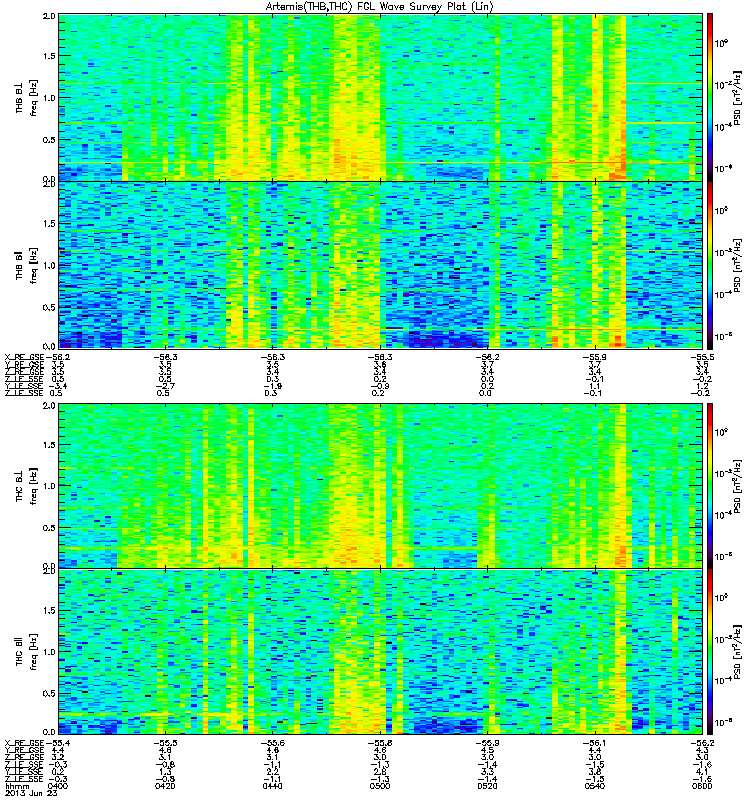Click the 4.1 value in the last THC column
The width and height of the screenshot is (750, 800).
coord(702,772)
